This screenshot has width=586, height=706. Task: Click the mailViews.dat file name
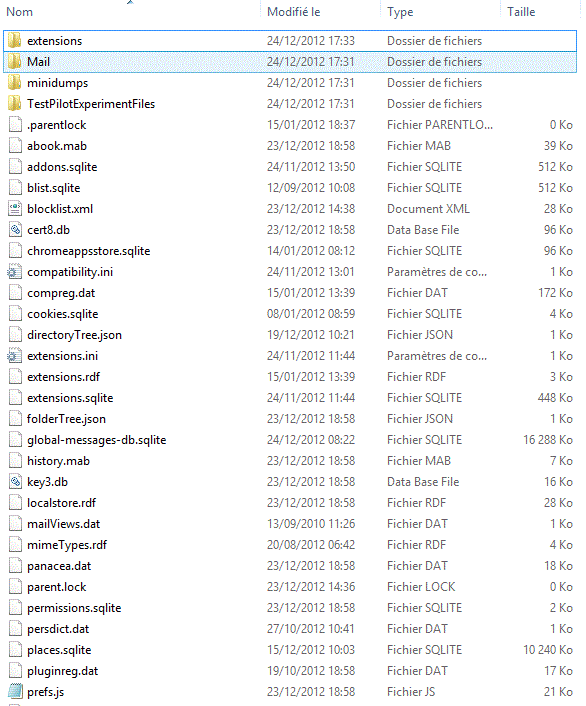[x=64, y=524]
